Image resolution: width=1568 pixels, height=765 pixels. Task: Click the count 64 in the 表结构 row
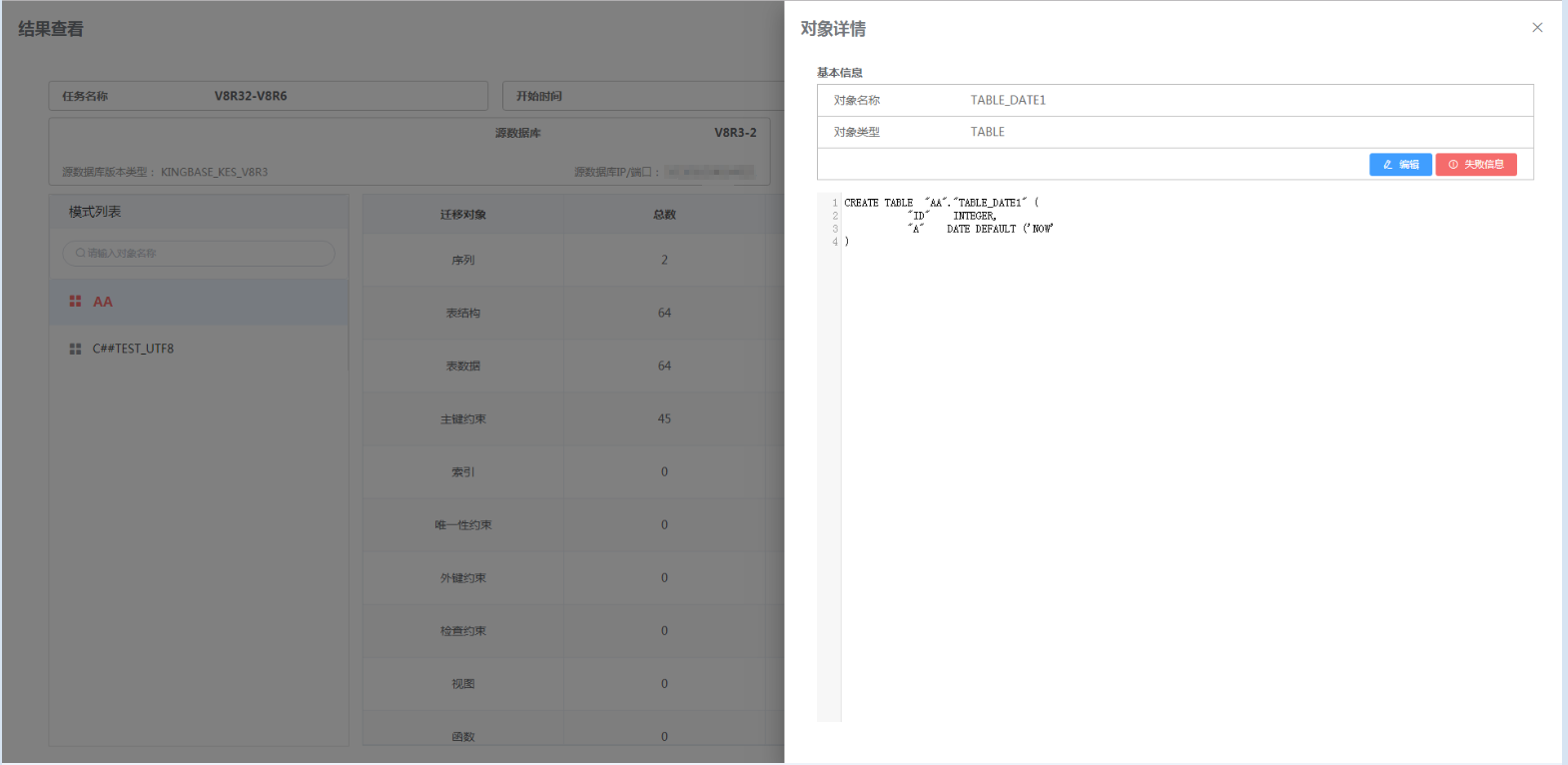click(664, 313)
